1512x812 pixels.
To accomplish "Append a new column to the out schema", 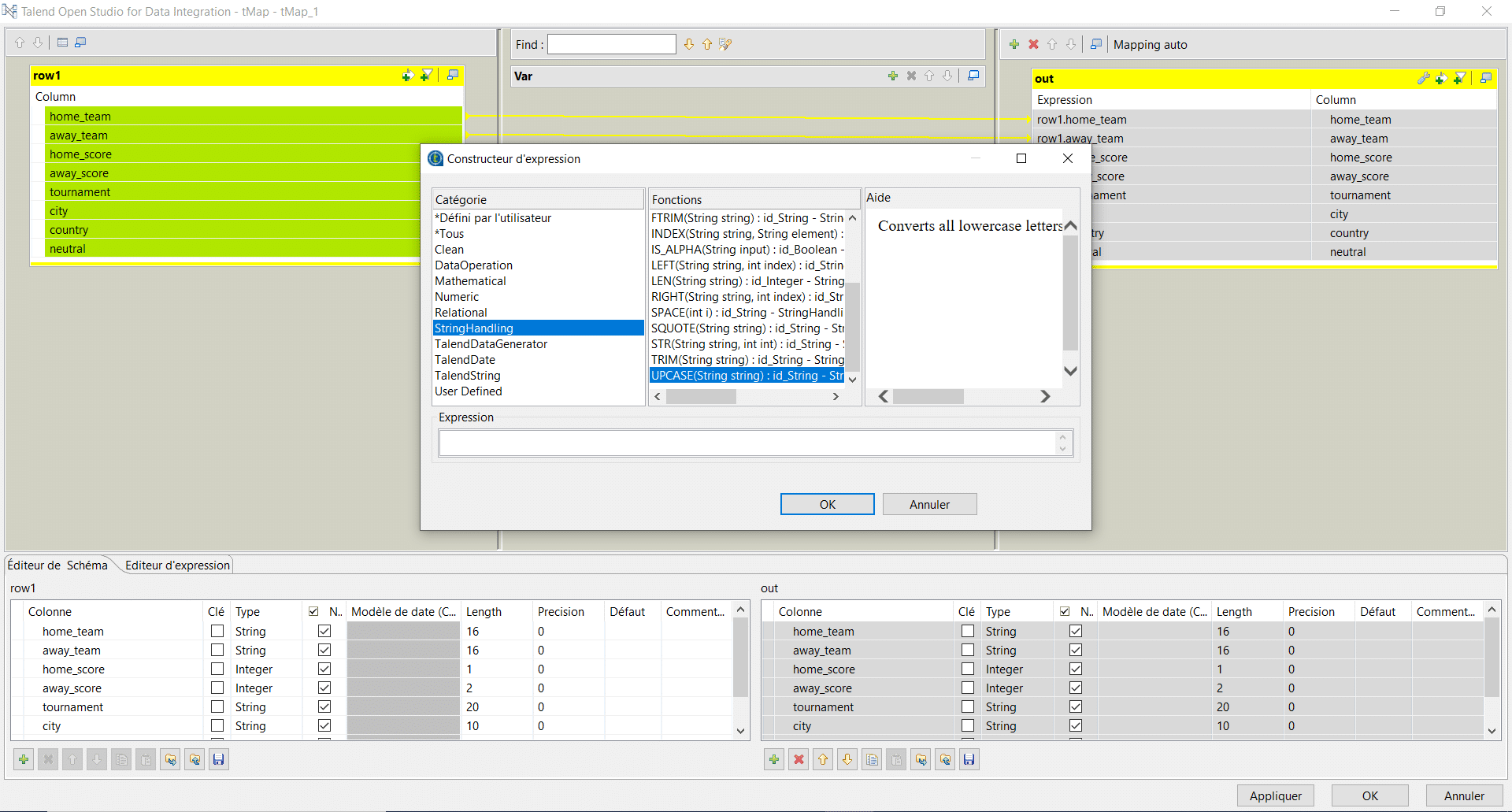I will [774, 759].
